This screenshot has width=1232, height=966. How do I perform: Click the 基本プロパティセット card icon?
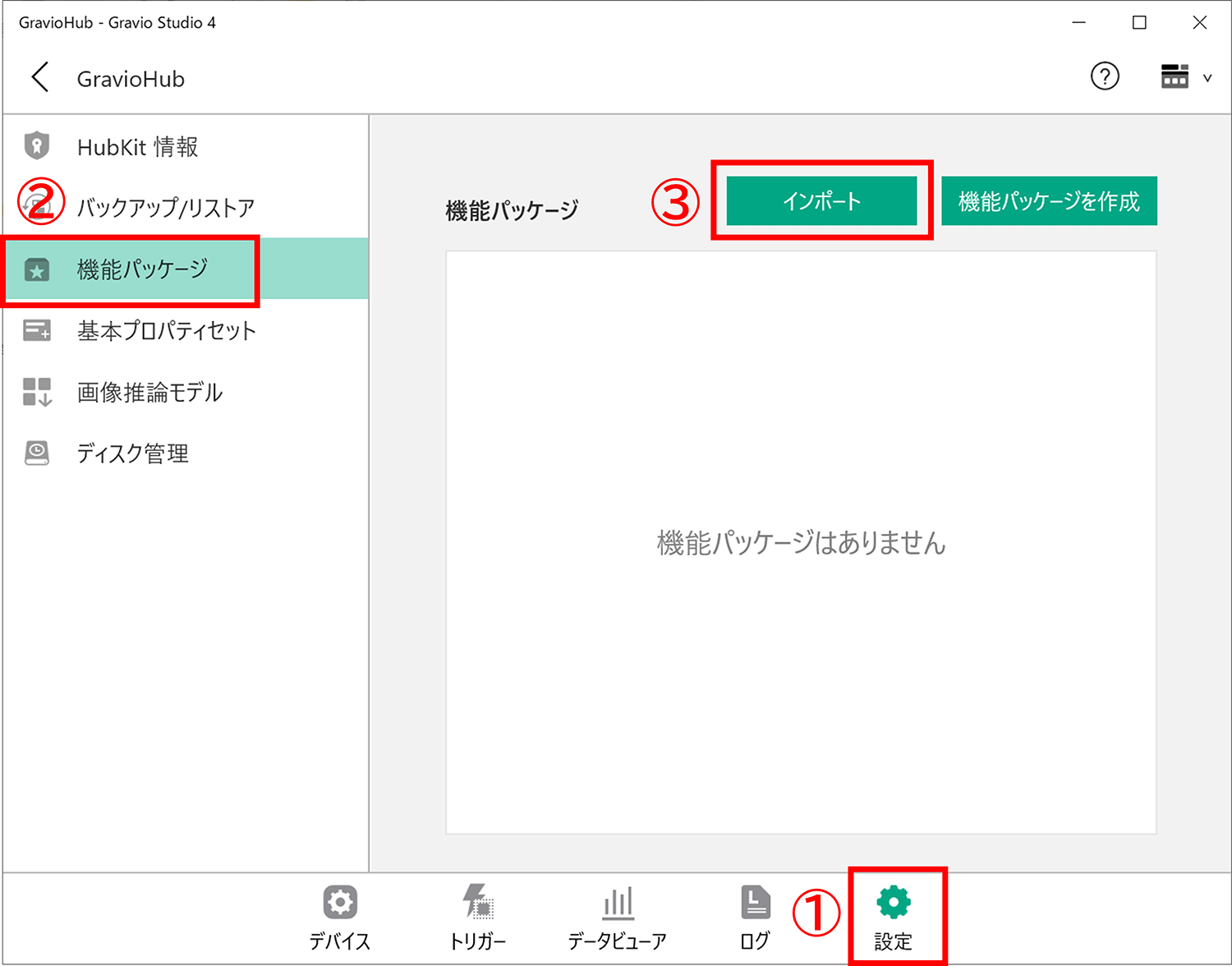click(x=37, y=330)
